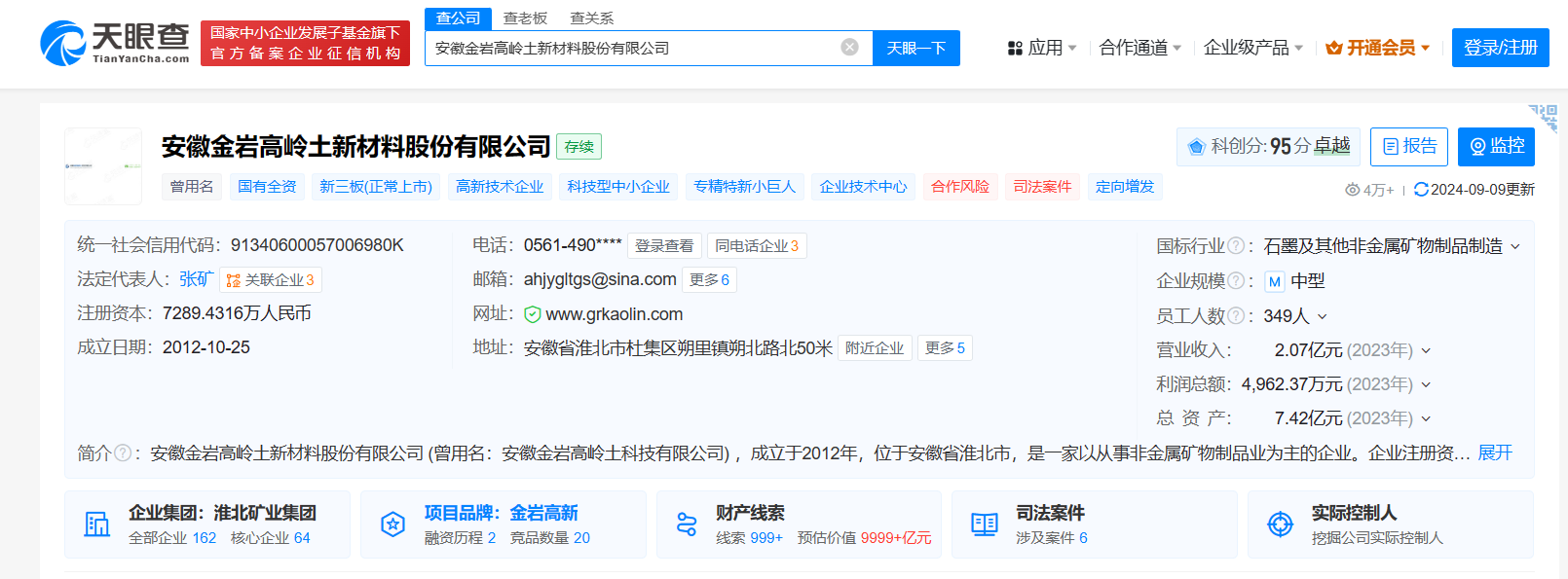The width and height of the screenshot is (1568, 579).
Task: Click the 国家中小企业发展子基金 red banner
Action: (305, 44)
